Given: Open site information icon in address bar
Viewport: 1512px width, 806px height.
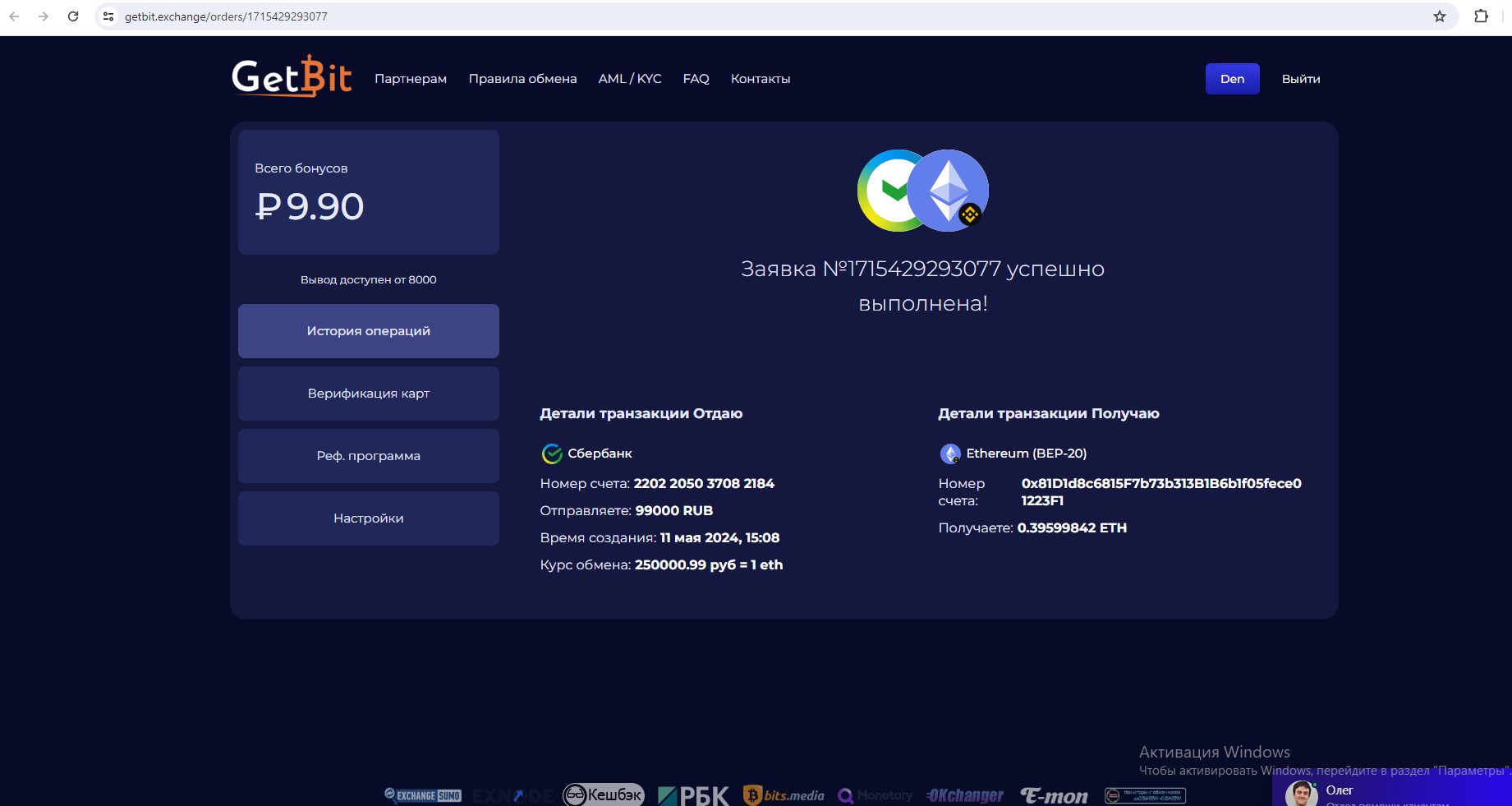Looking at the screenshot, I should pyautogui.click(x=108, y=16).
